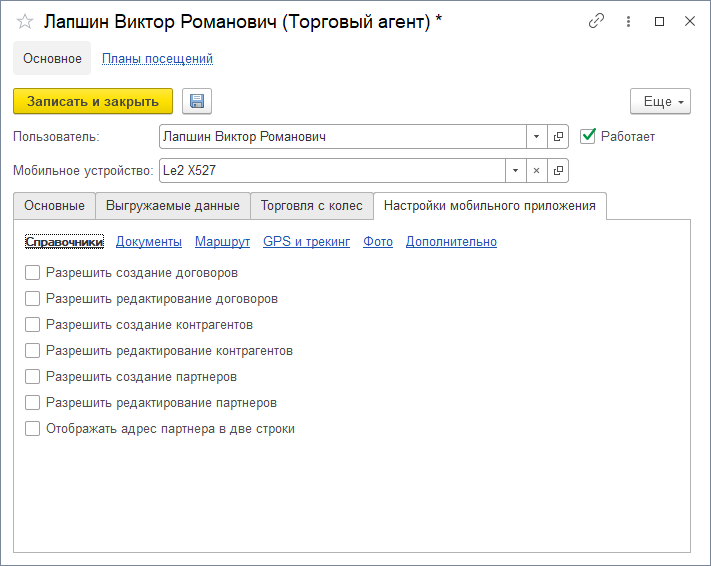Copy link to this form via chain icon
The image size is (711, 566).
596,21
